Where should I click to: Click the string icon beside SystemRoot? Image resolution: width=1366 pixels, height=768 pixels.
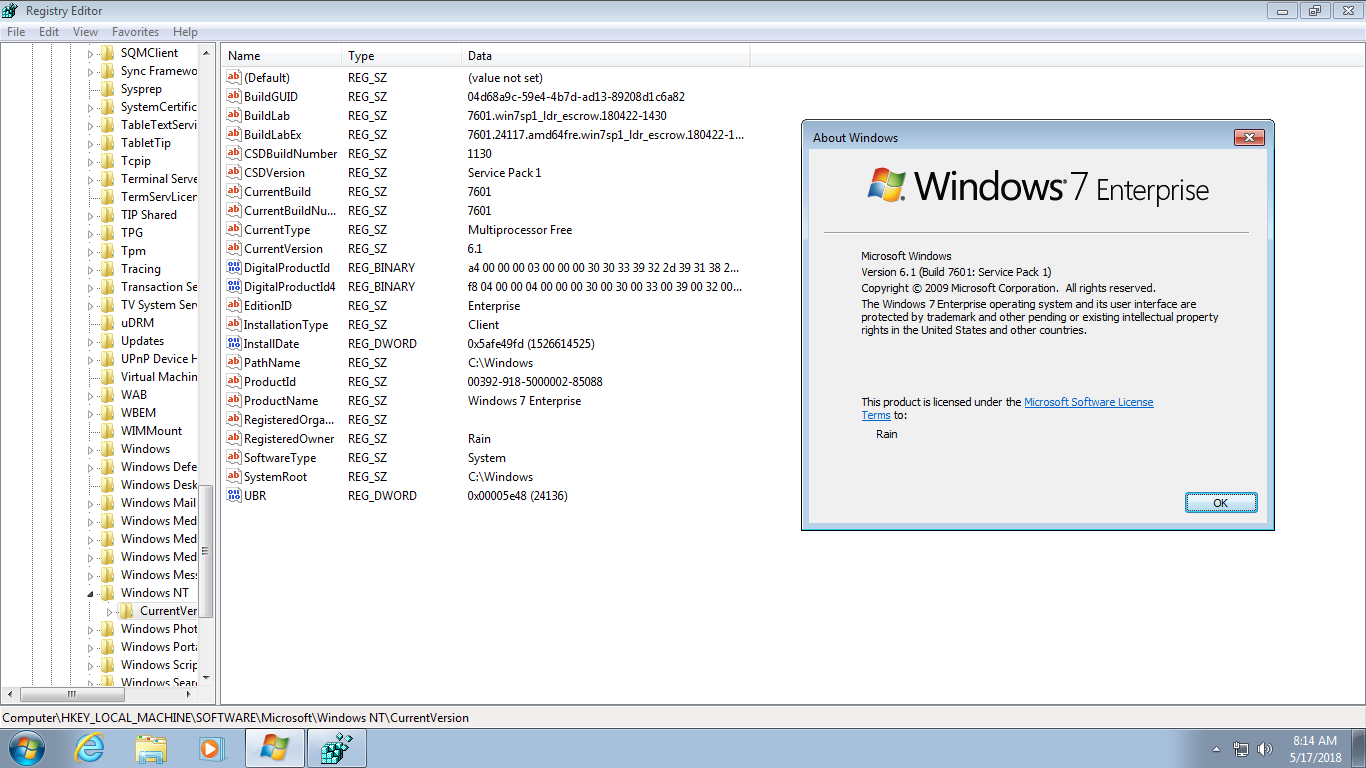coord(235,477)
